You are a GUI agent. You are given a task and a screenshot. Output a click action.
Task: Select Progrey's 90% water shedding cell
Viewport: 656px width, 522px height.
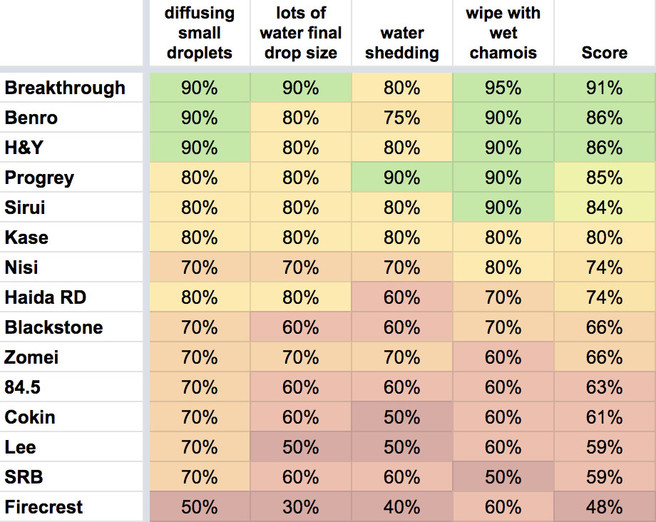[400, 178]
